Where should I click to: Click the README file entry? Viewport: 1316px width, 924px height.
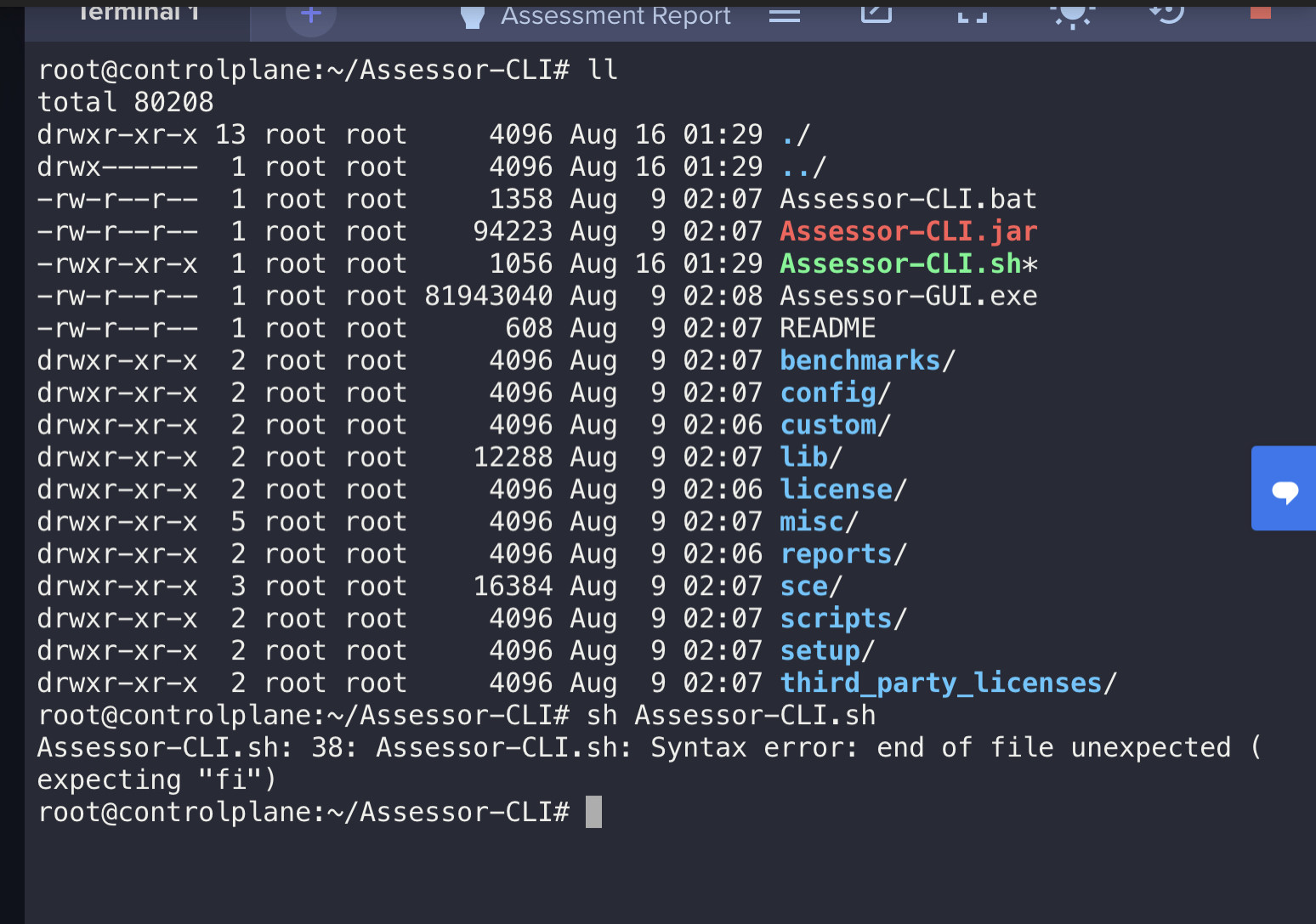827,327
